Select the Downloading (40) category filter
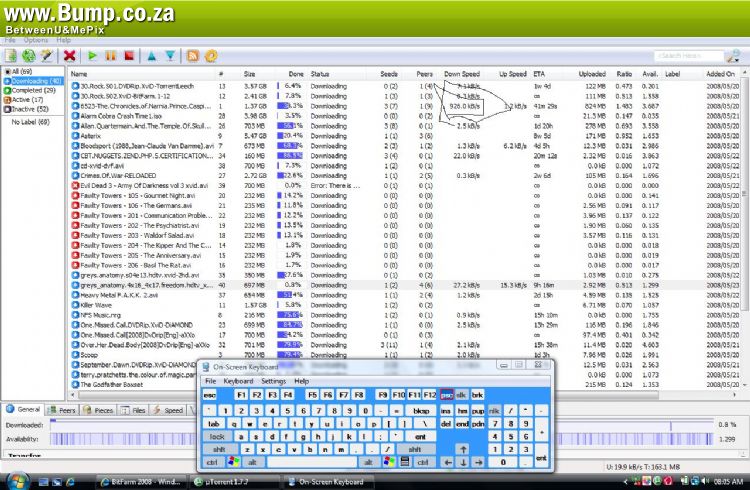 (x=36, y=81)
